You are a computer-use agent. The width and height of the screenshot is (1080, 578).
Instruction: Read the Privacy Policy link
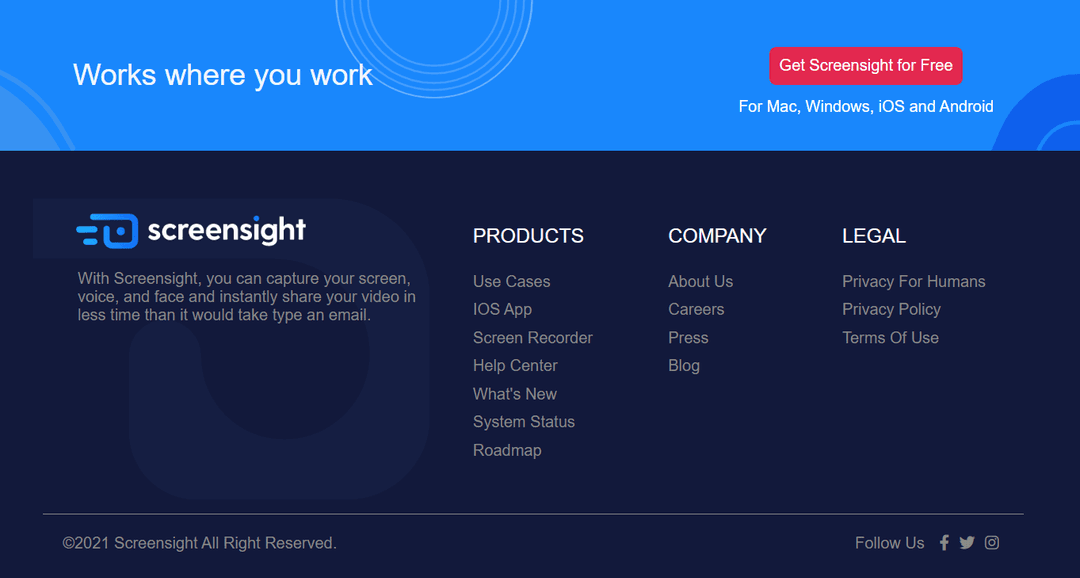click(891, 309)
